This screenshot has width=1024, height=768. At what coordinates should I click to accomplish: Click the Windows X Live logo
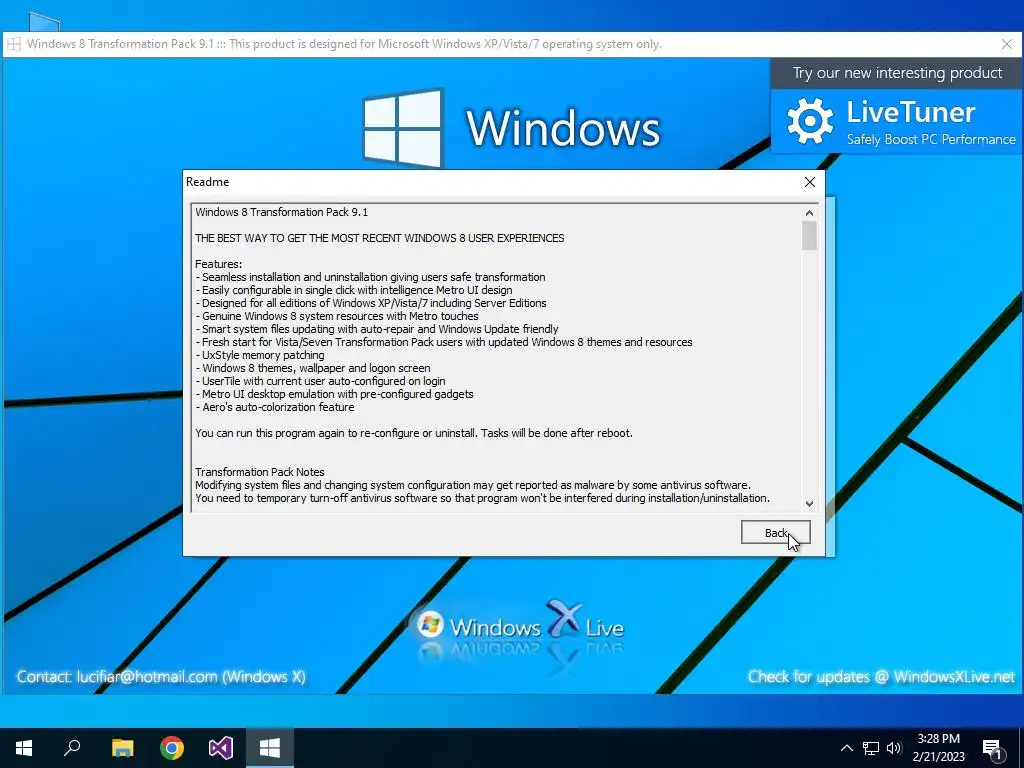coord(520,626)
